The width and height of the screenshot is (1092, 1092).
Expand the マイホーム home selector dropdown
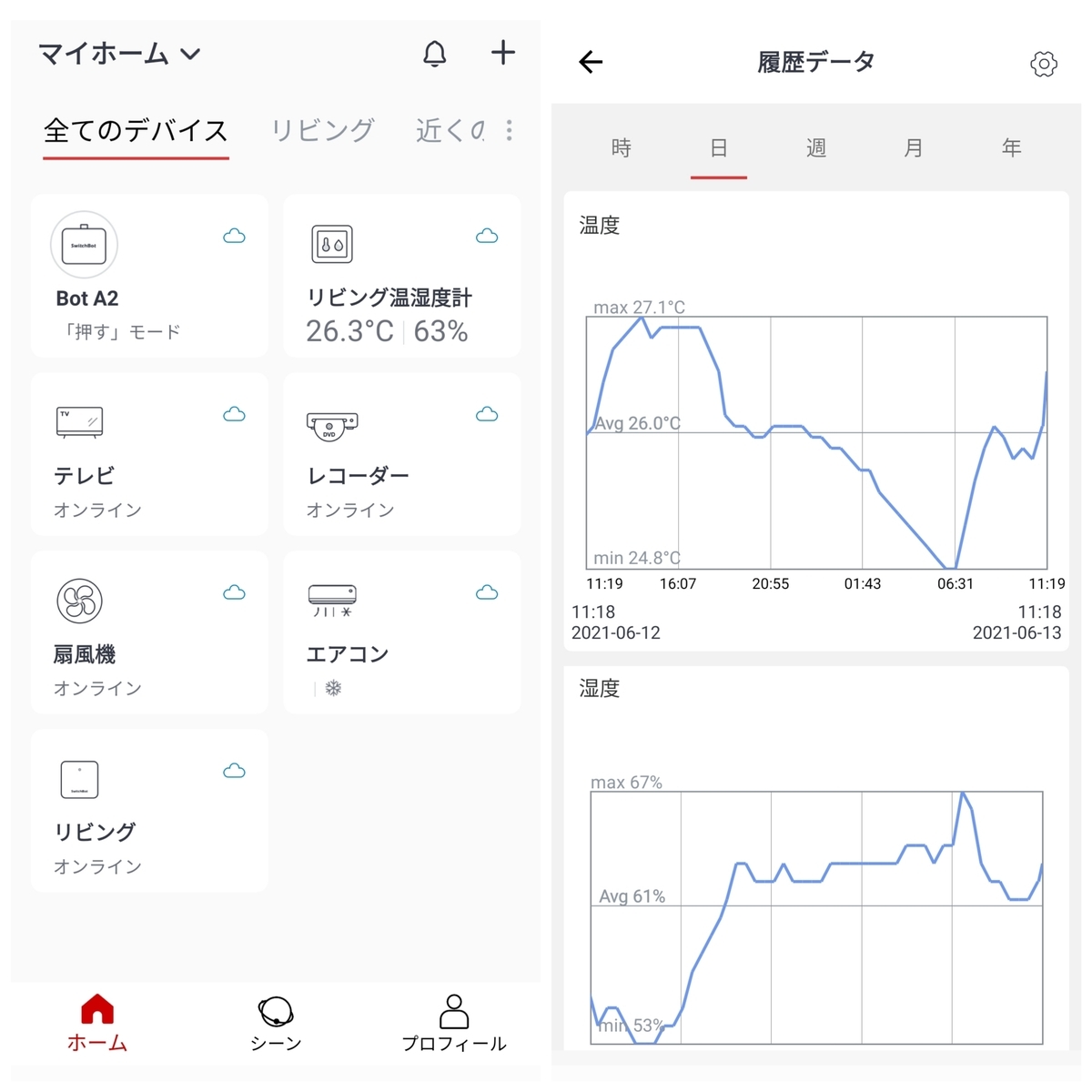click(x=118, y=55)
